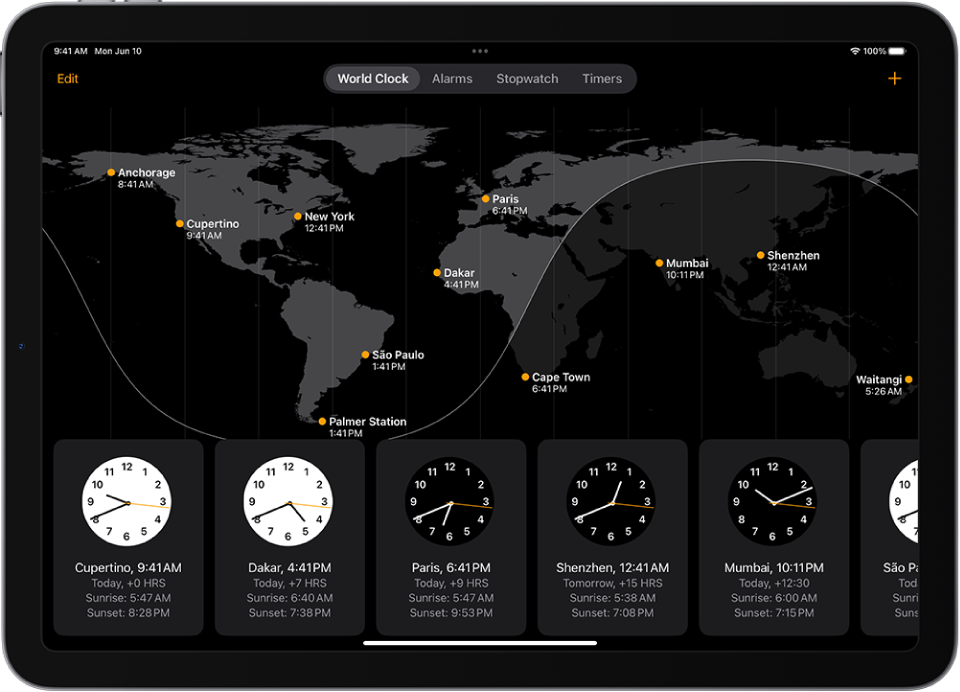Select the Timers tab
The image size is (960, 692).
602,78
